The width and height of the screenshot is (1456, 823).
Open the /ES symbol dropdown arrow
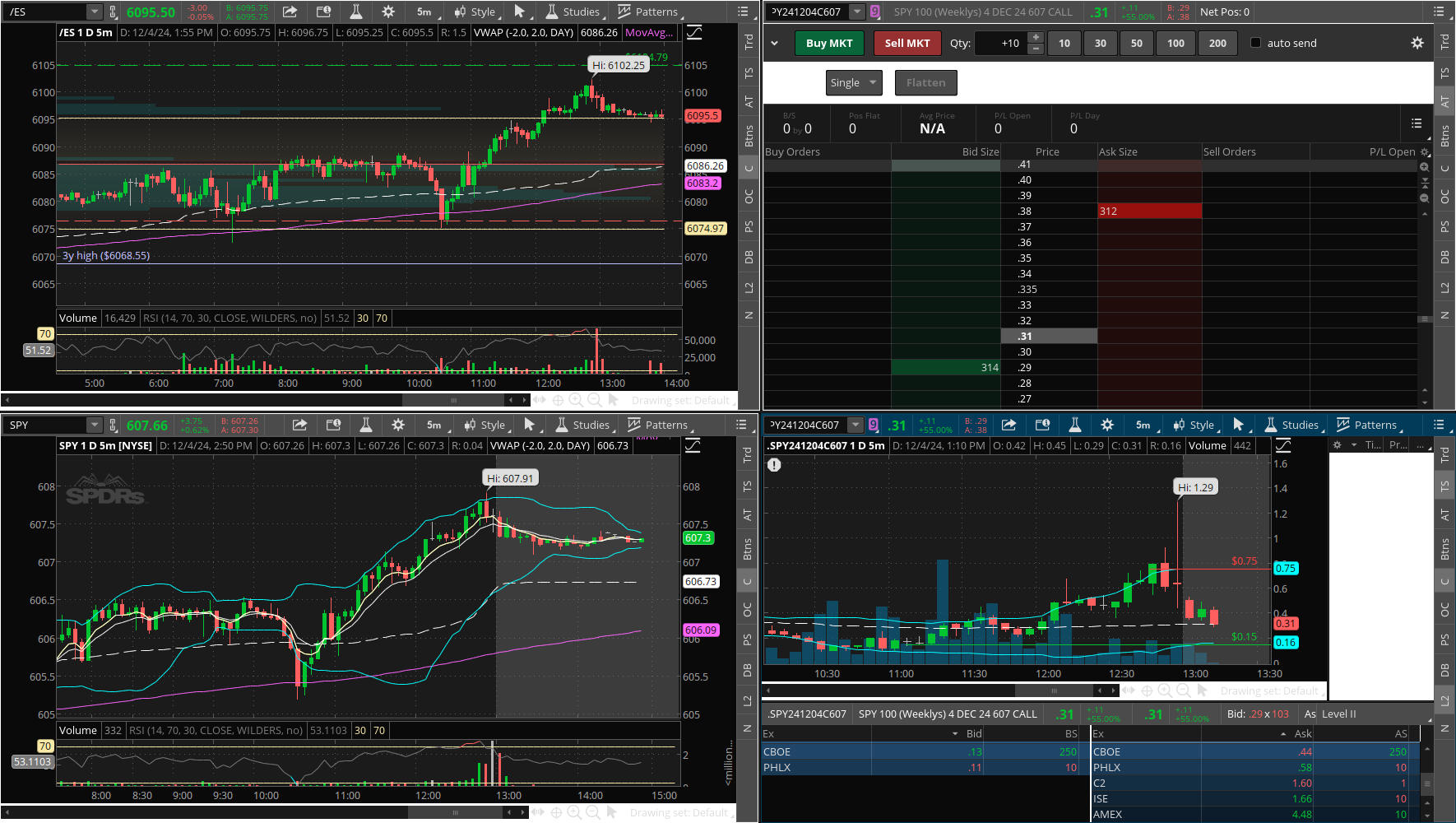[x=94, y=12]
